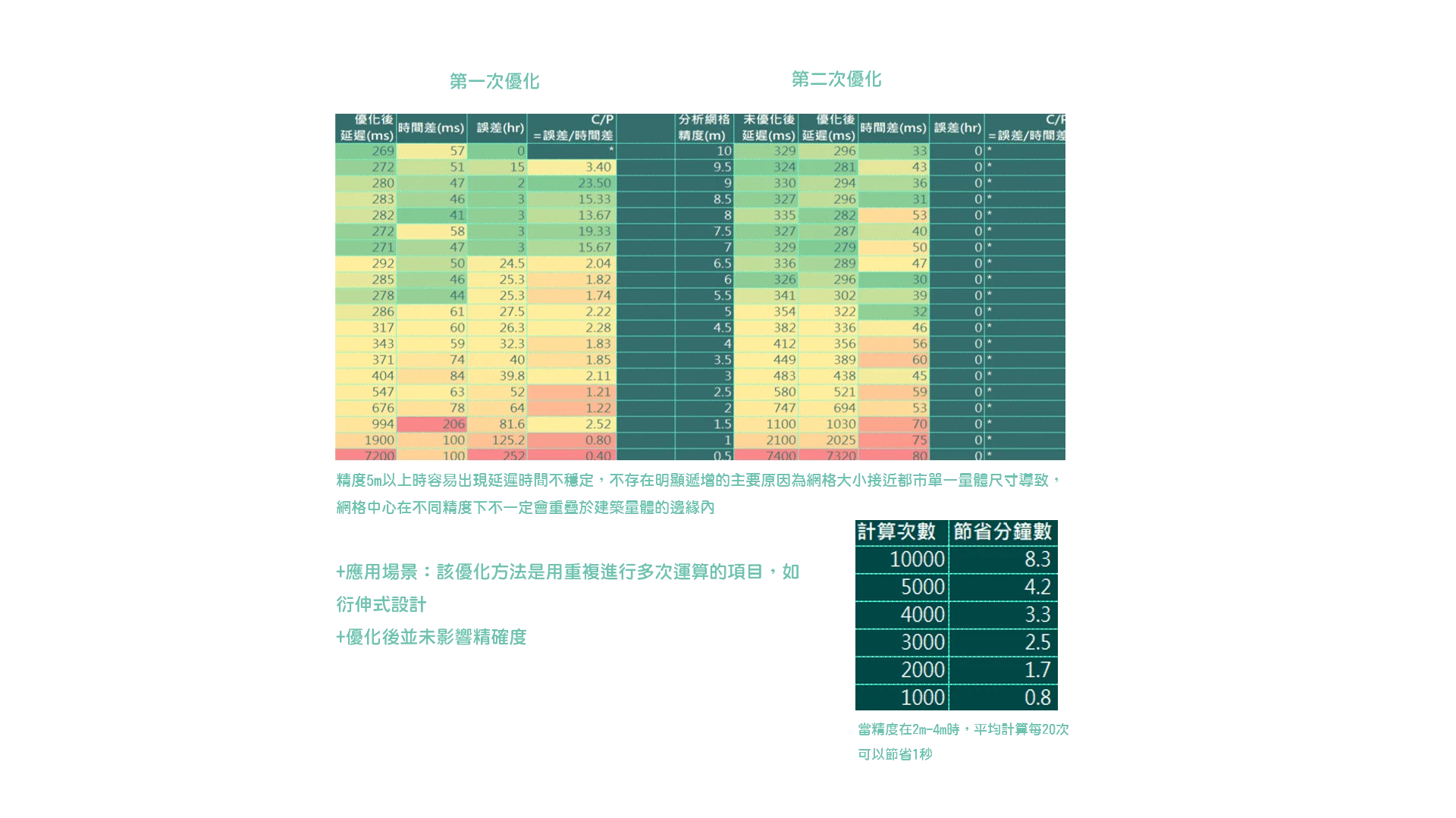Select the 23.50 C/P value cell
The height and width of the screenshot is (818, 1456).
(x=572, y=183)
